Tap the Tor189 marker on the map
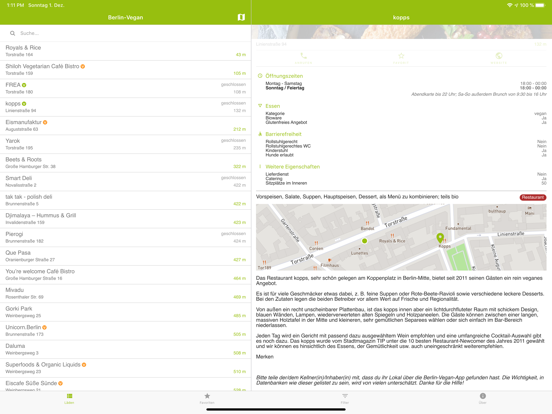Screen dimensions: 552x414 pos(264,263)
